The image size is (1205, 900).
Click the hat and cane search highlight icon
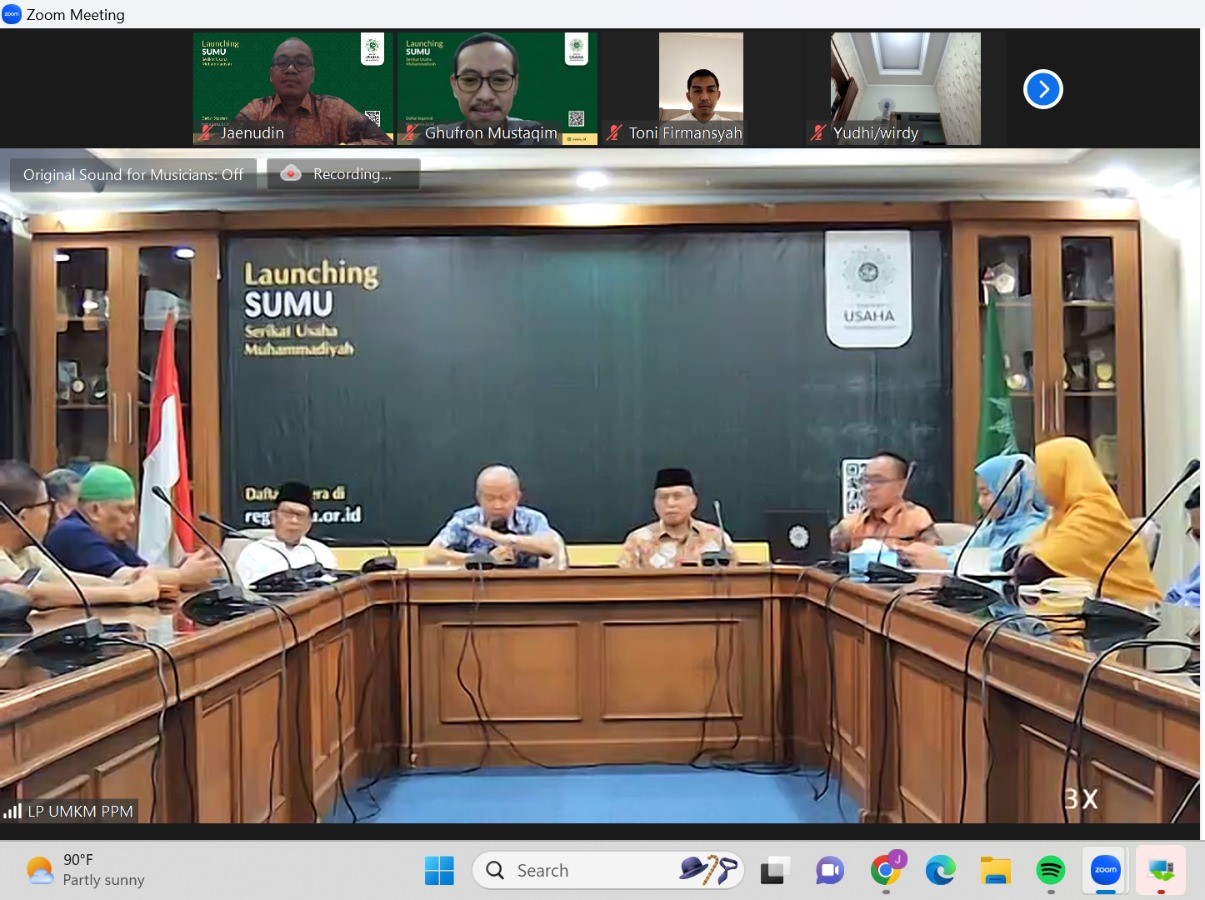(708, 870)
